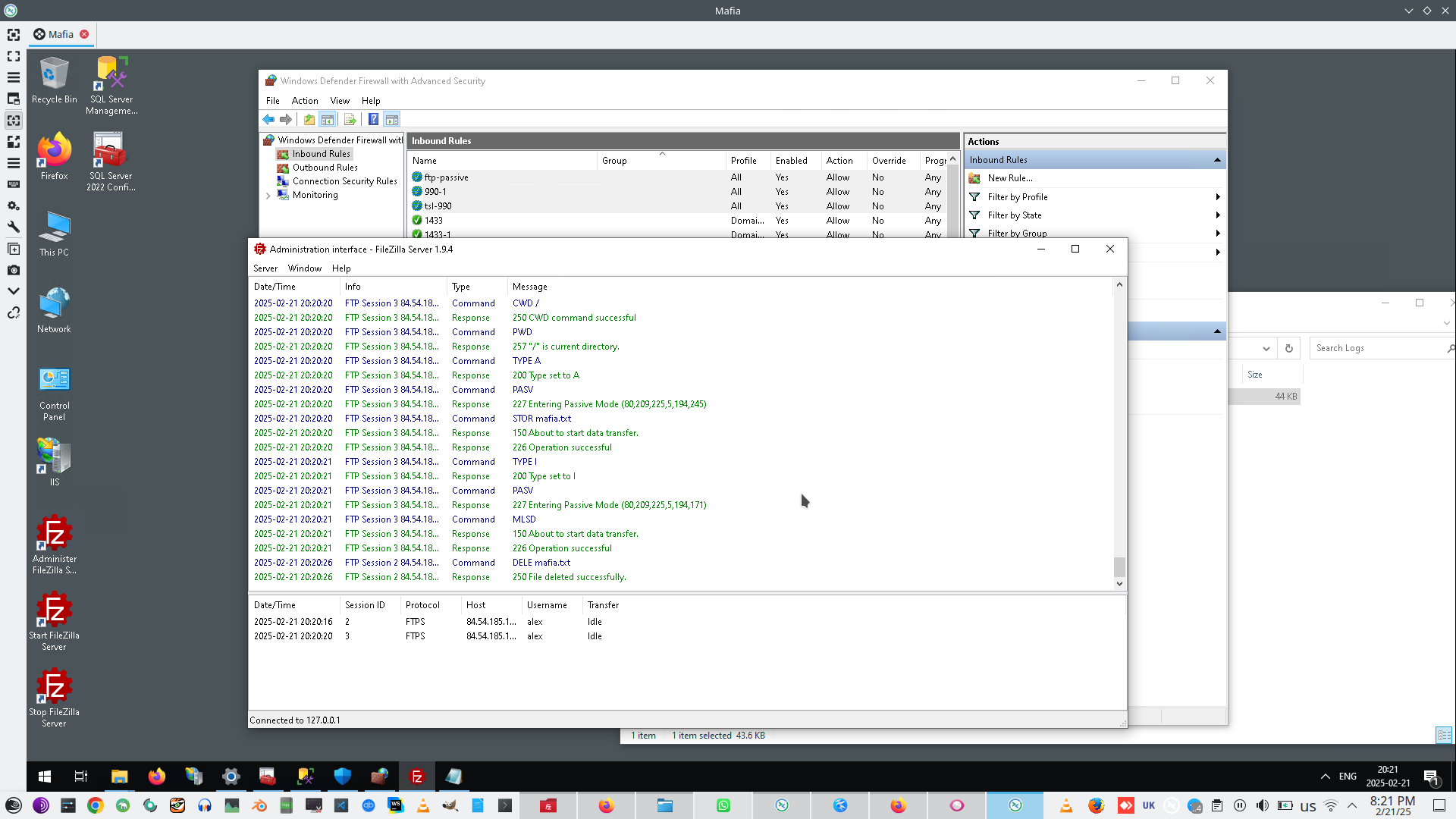Click New Rule... in Actions pane
Screen dimensions: 1456x819
(1009, 178)
